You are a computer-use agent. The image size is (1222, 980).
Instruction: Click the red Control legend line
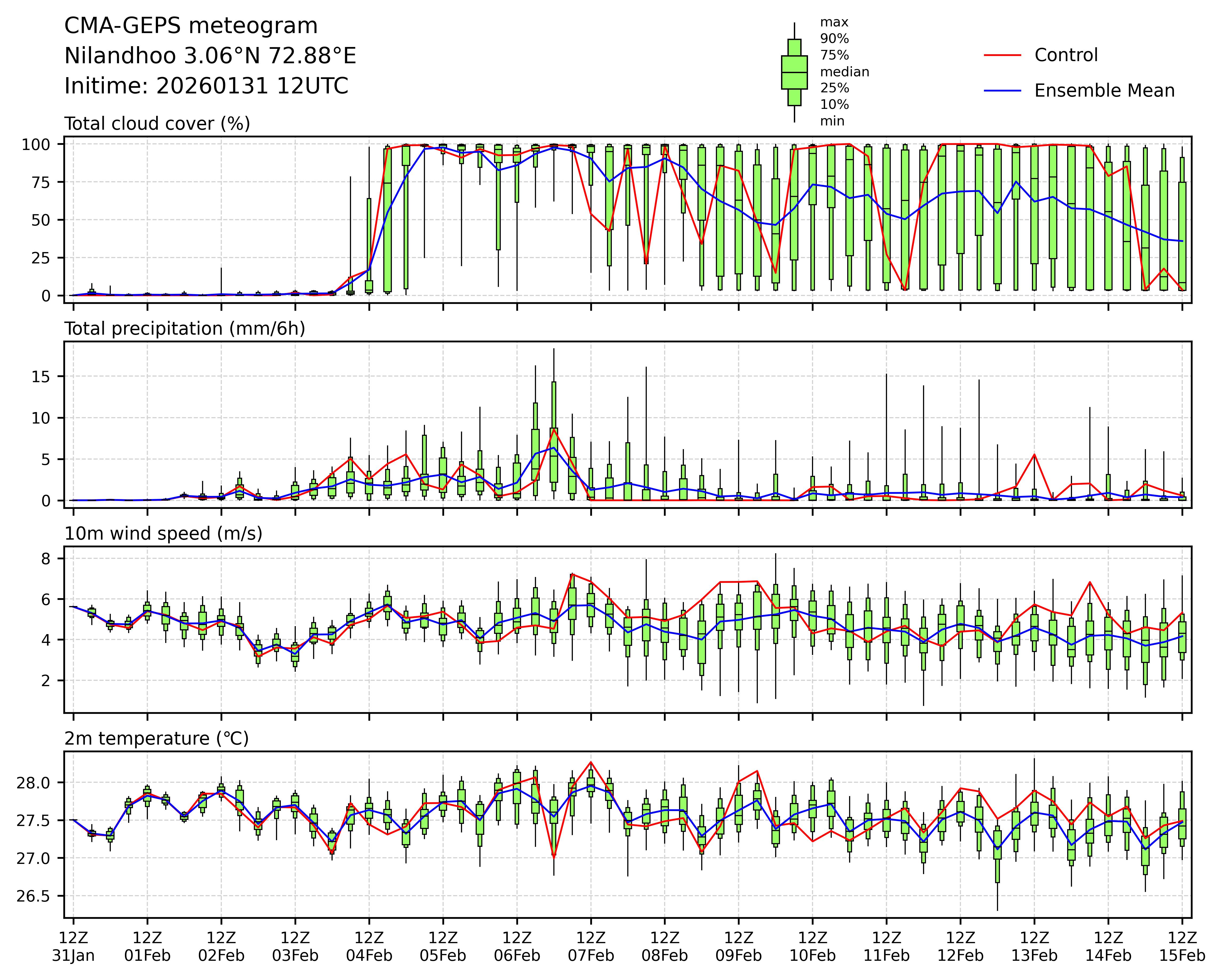1002,56
